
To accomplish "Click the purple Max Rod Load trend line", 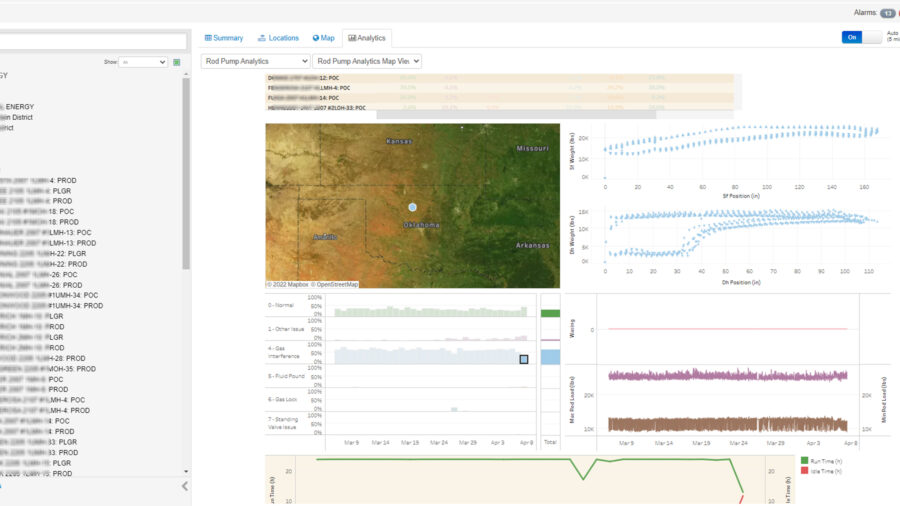I will (x=727, y=376).
